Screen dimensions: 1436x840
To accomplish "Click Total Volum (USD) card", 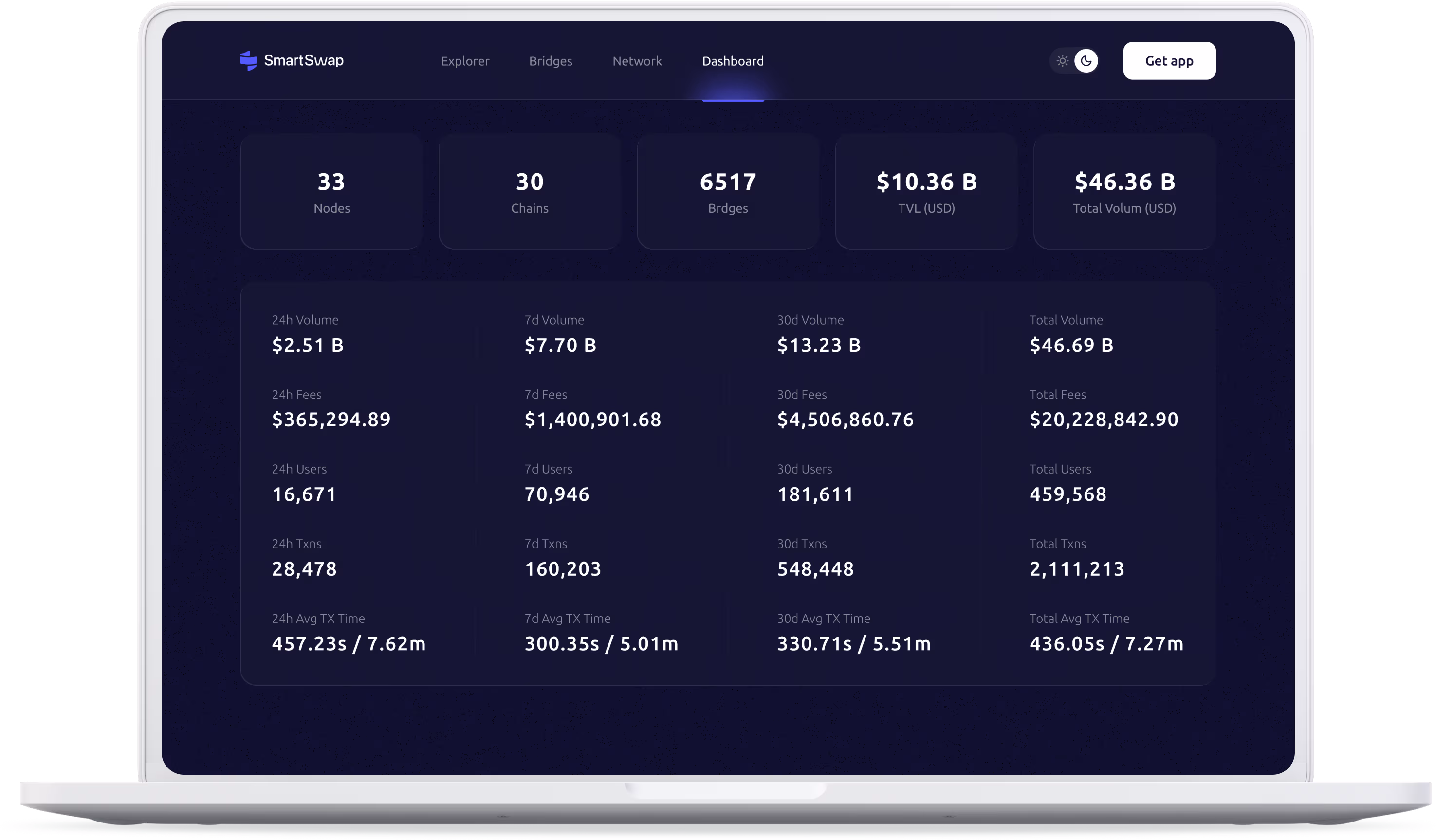I will [x=1125, y=192].
